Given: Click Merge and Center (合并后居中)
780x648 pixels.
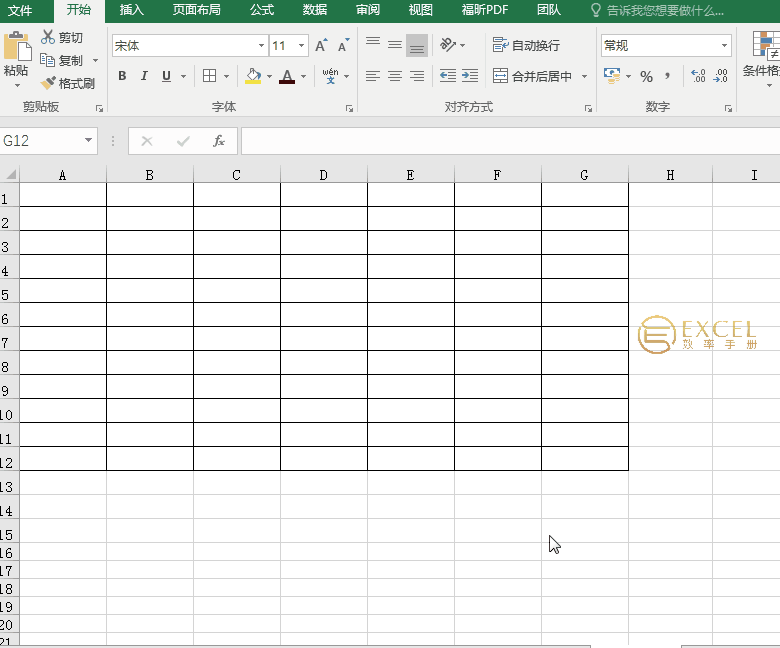Looking at the screenshot, I should tap(532, 76).
